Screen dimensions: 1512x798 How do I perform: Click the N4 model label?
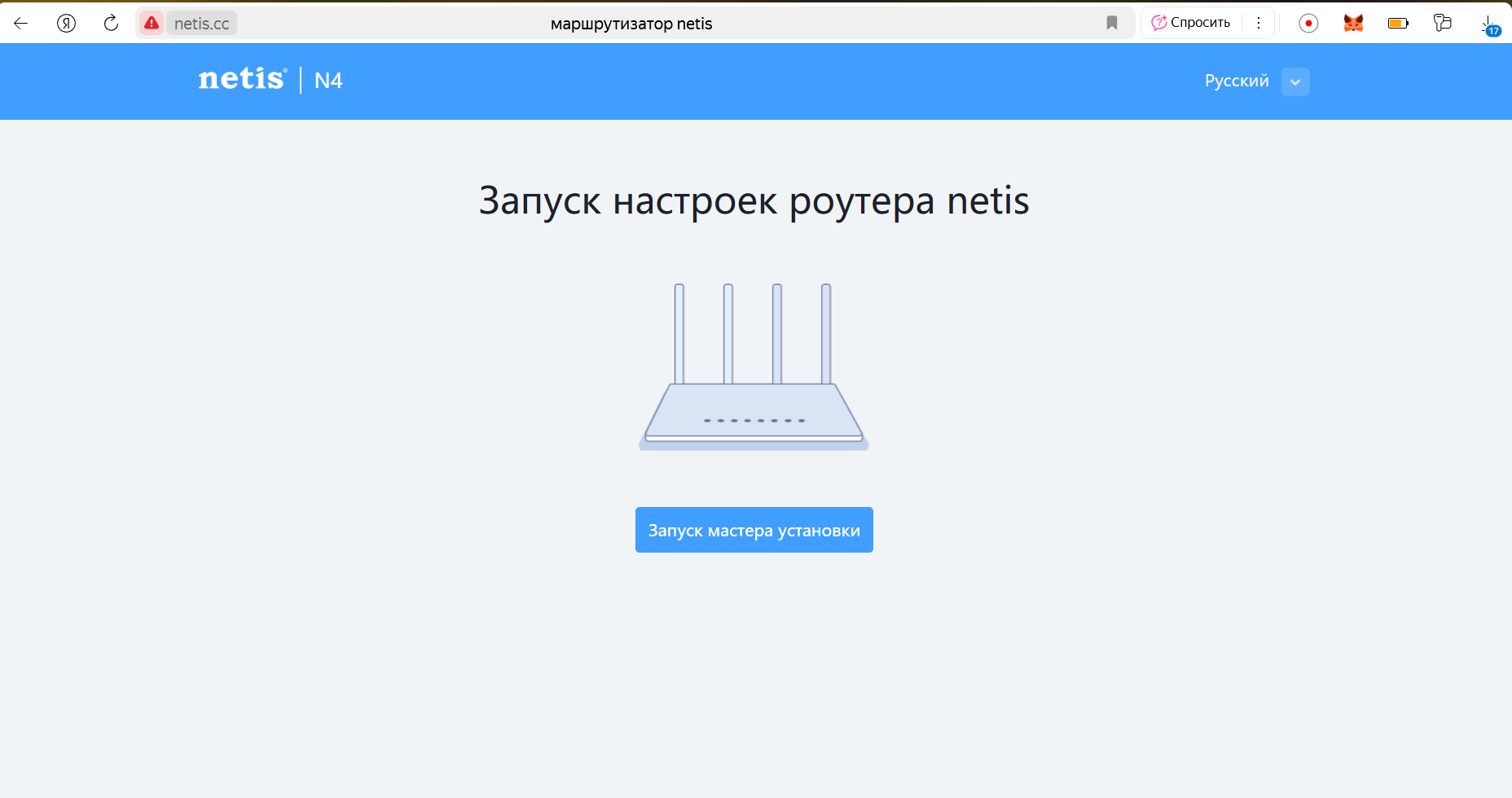328,81
